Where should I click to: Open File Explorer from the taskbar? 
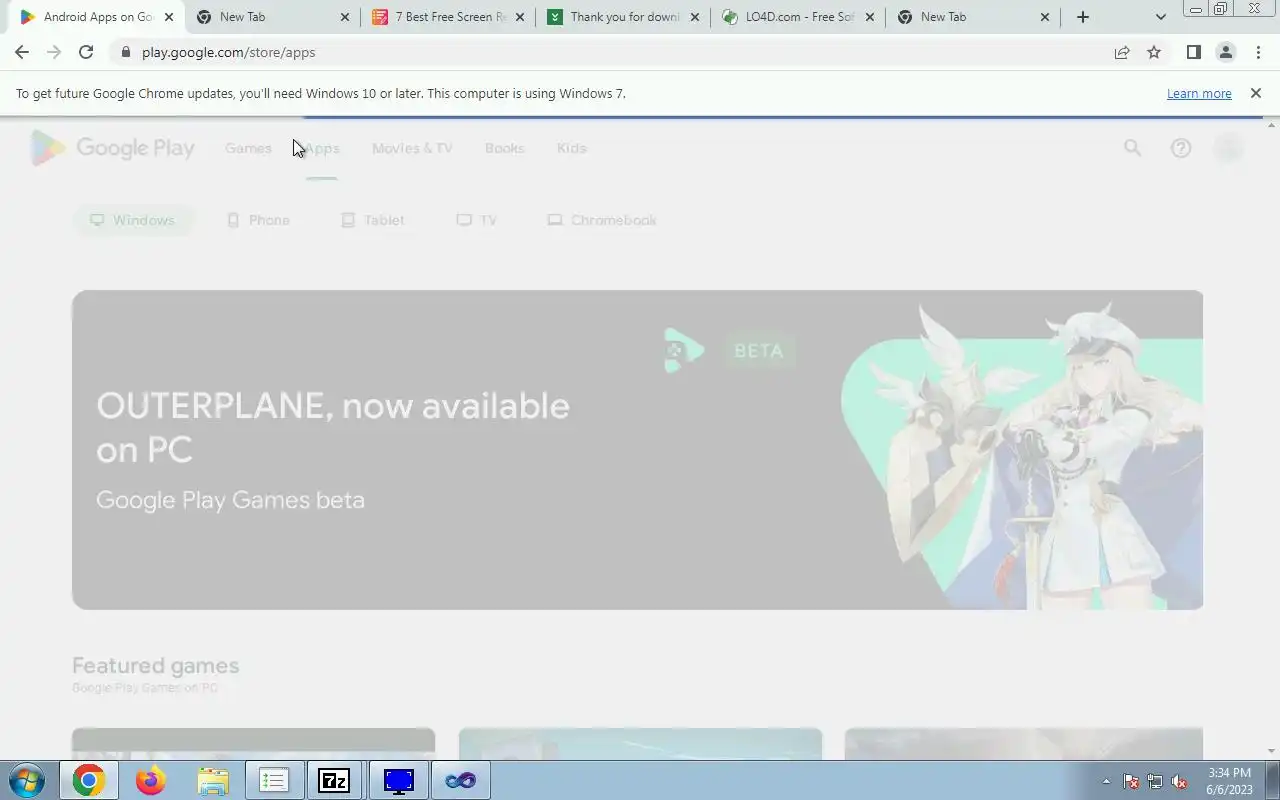pos(213,780)
